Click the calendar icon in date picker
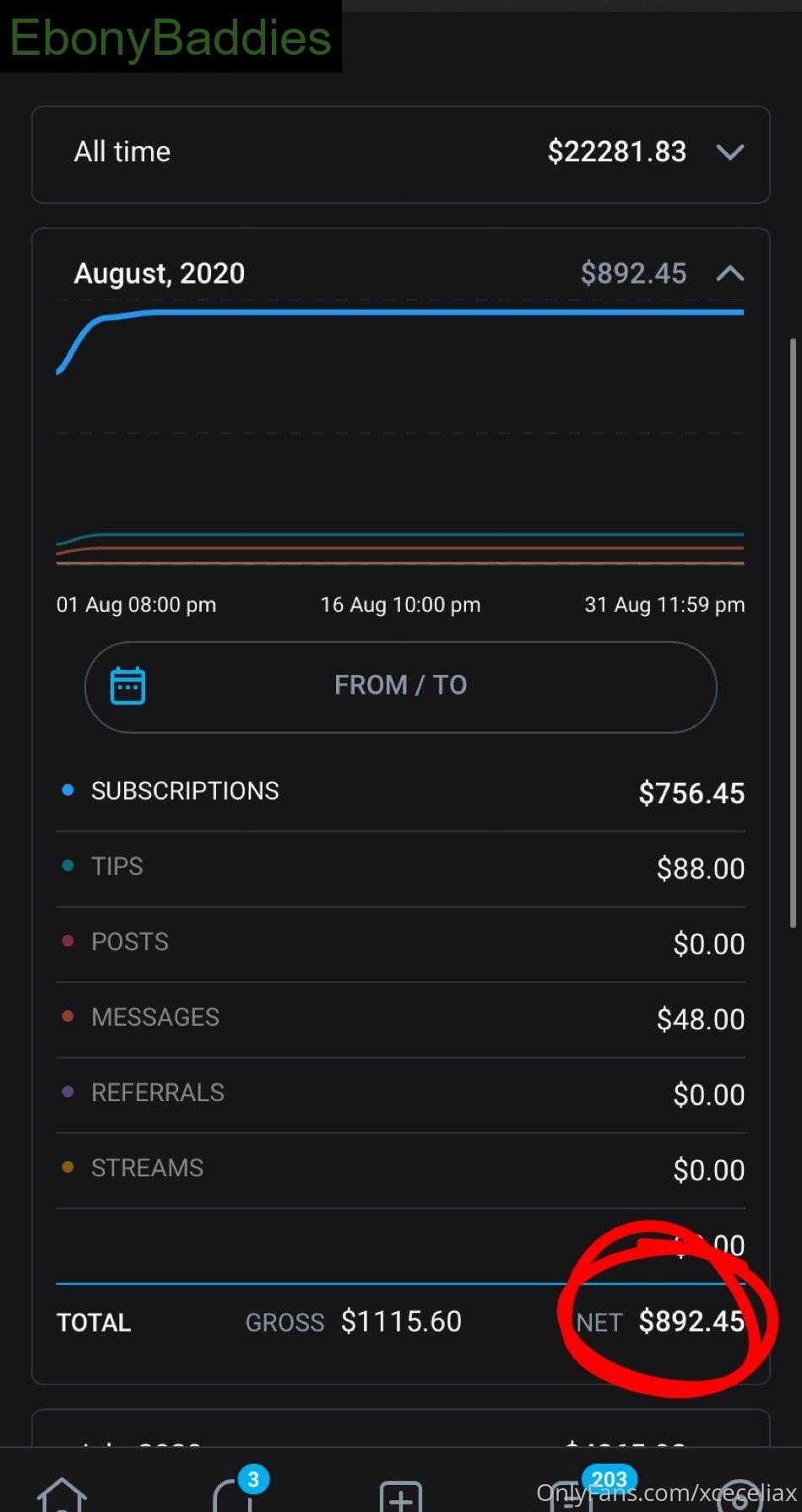 [128, 685]
